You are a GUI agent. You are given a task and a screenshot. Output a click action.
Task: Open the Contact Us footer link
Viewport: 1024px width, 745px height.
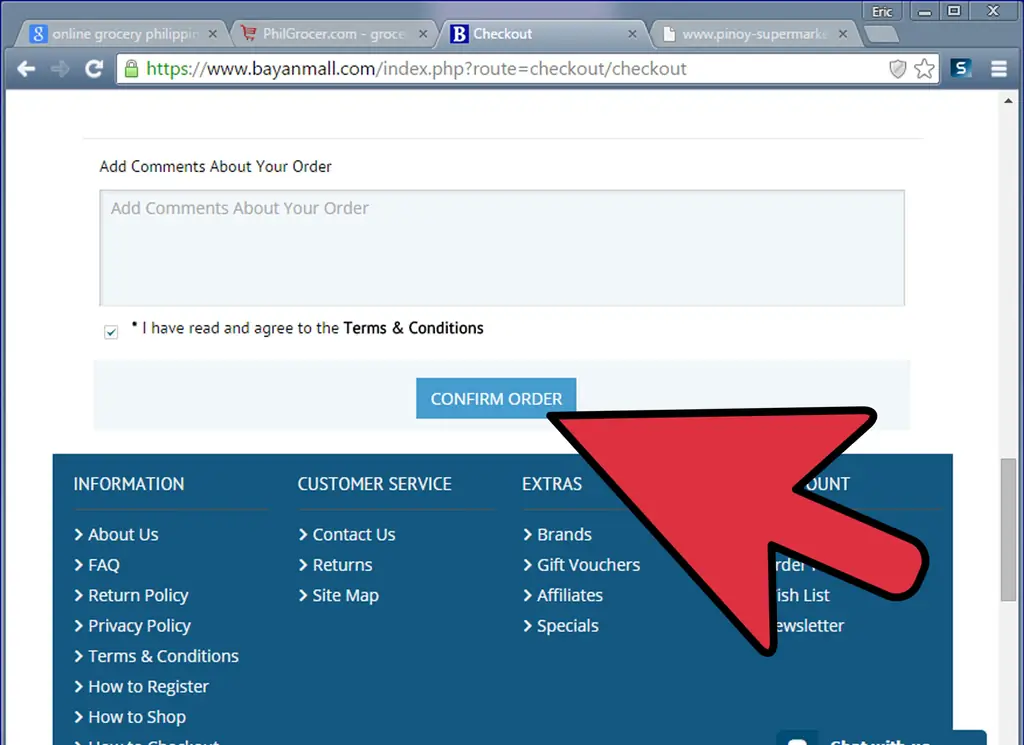(353, 535)
